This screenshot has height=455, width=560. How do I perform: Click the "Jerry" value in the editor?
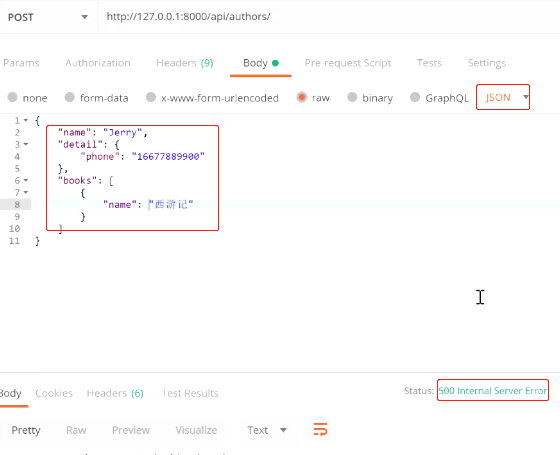(x=123, y=132)
